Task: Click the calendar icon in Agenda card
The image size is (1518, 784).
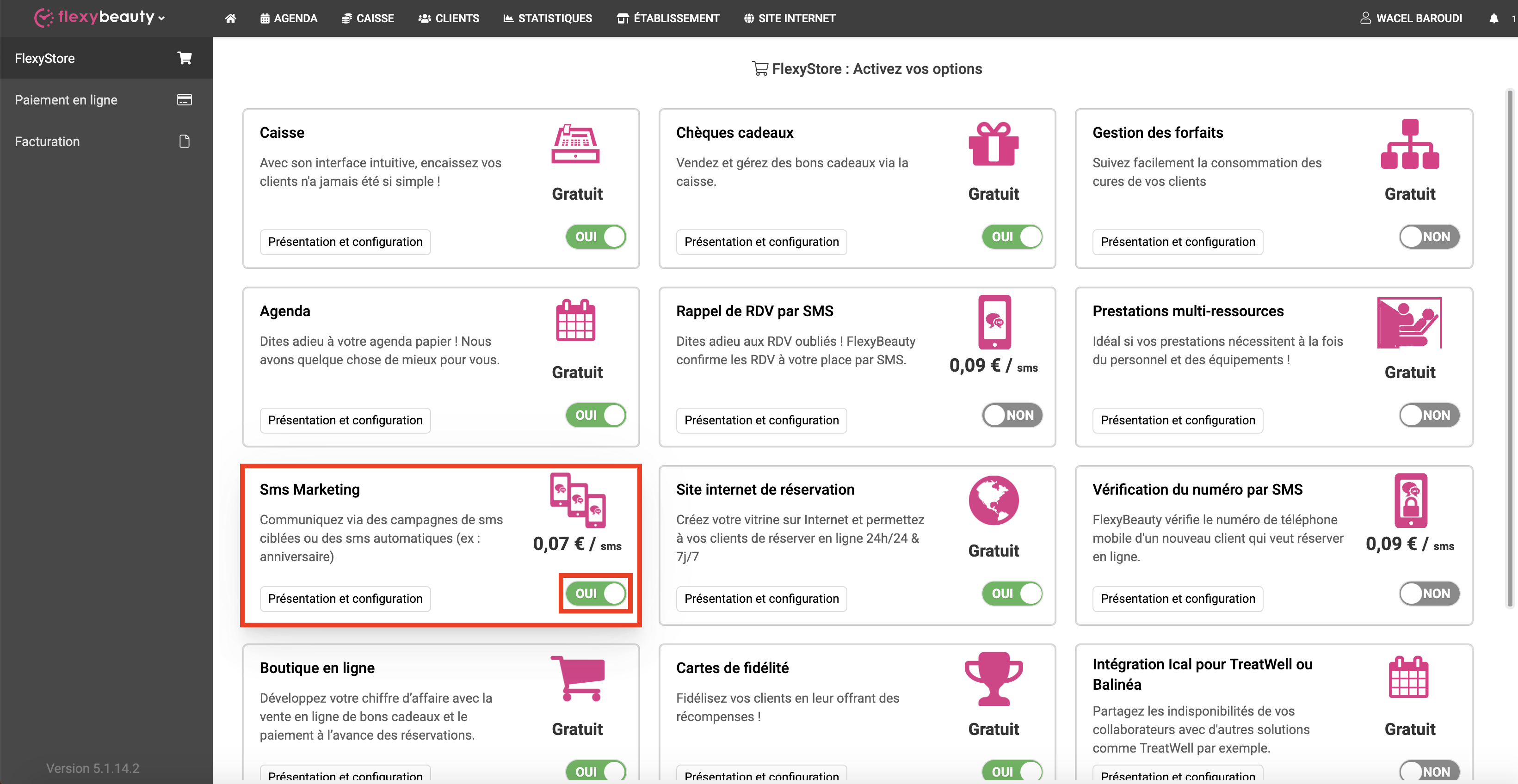Action: pyautogui.click(x=576, y=321)
